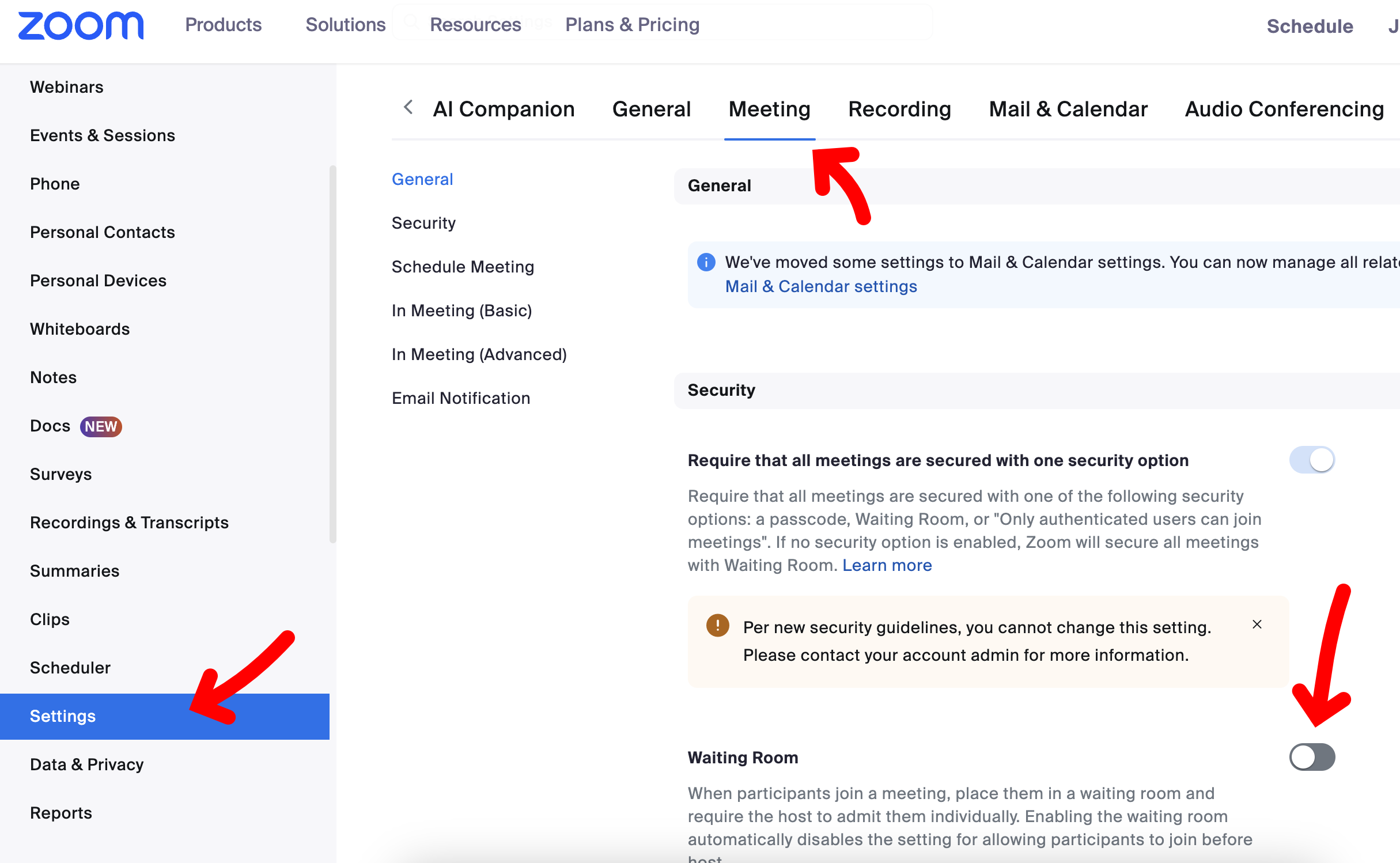The width and height of the screenshot is (1400, 863).
Task: Click the header search field
Action: pyautogui.click(x=663, y=22)
